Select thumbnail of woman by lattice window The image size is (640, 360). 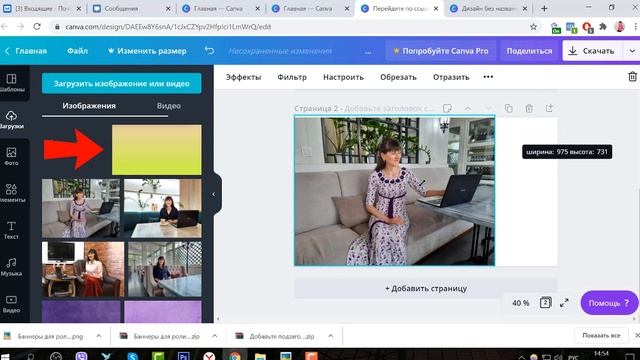pos(165,269)
